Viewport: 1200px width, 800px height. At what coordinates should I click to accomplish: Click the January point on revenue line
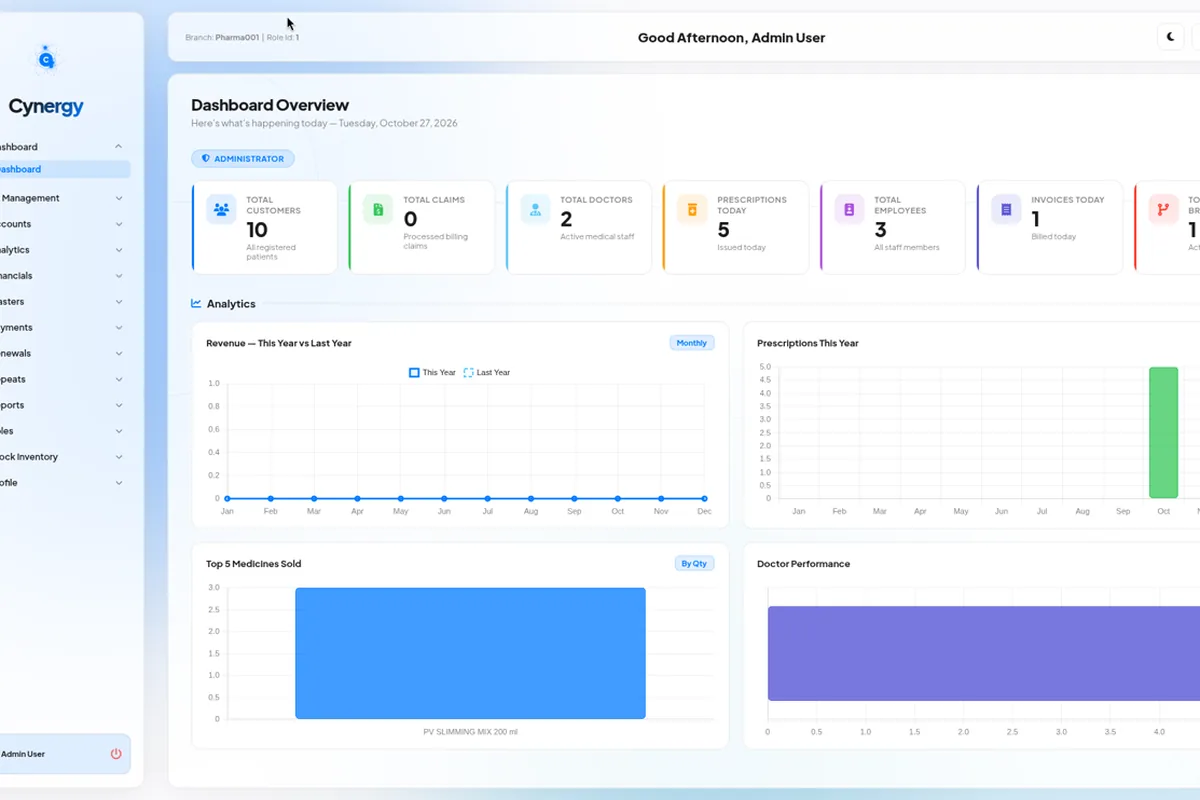tap(227, 498)
